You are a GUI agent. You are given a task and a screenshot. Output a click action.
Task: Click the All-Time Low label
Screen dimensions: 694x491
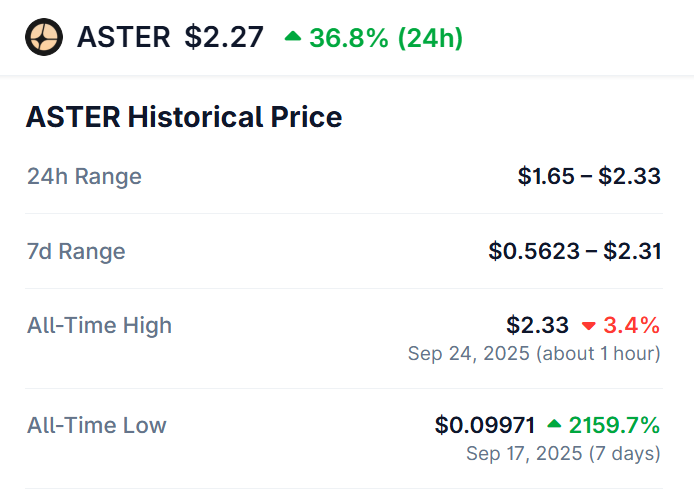97,425
